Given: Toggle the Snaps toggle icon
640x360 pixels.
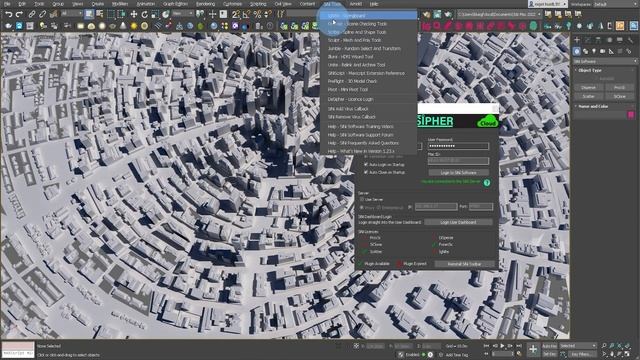Looking at the screenshot, I should [236, 14].
